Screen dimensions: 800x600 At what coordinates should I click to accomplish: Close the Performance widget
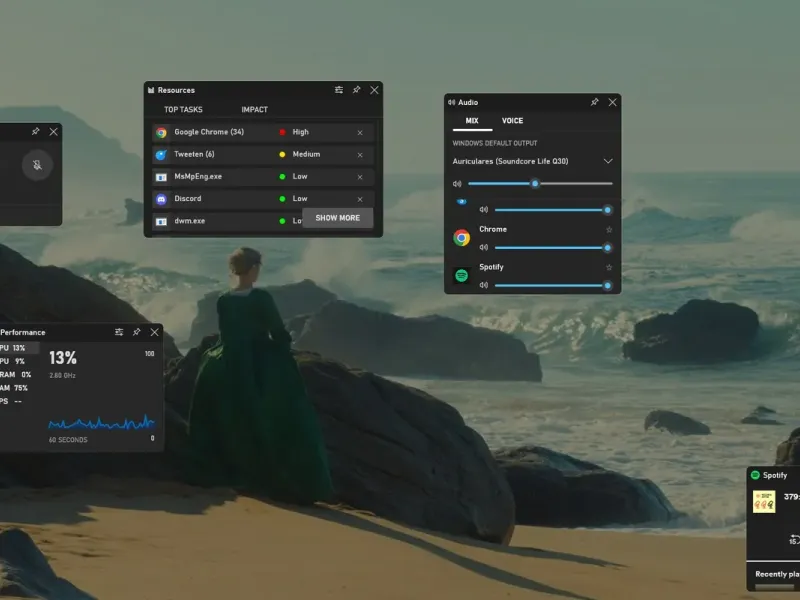point(155,332)
